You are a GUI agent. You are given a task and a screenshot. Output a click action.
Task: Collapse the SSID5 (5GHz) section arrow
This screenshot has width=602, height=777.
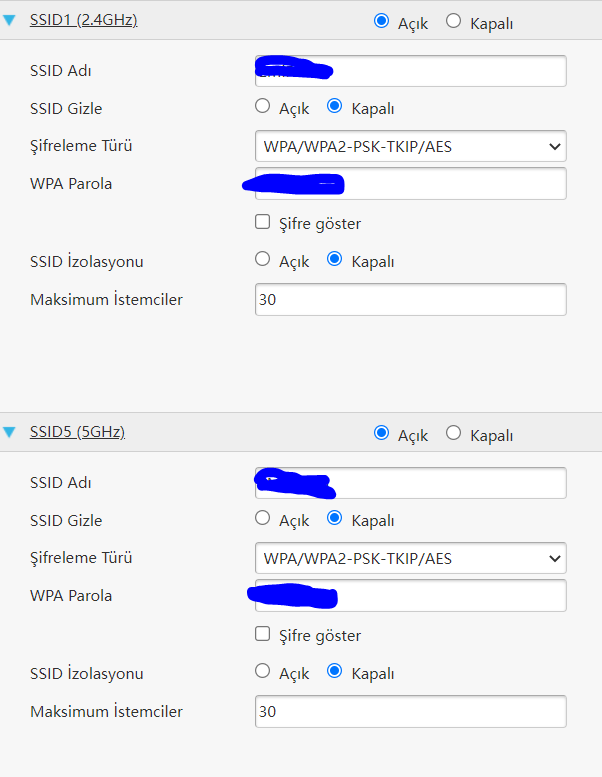pyautogui.click(x=10, y=433)
